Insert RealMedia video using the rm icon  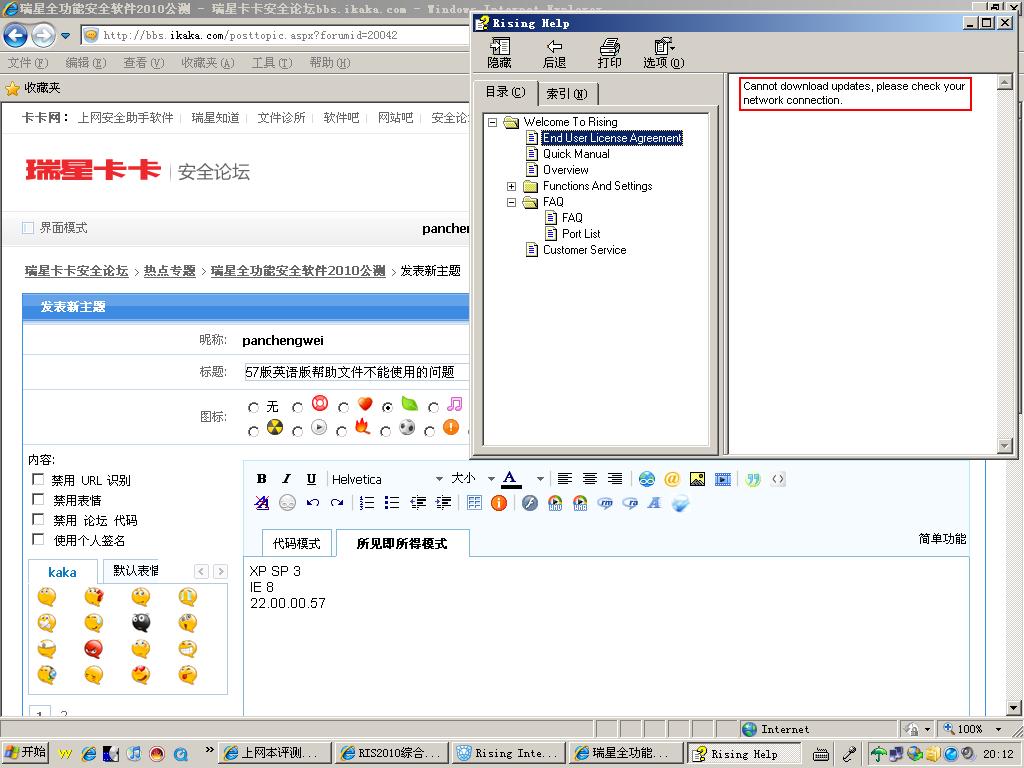coord(605,503)
